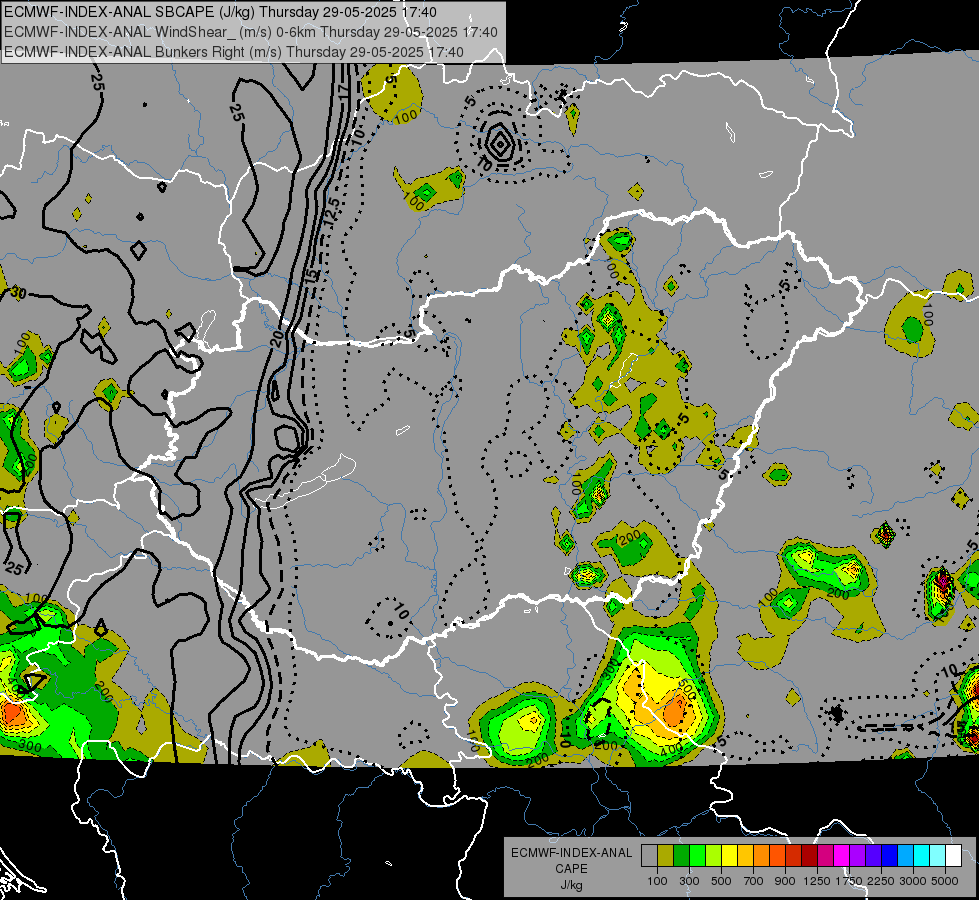Select the yellow-green lime legend swatch
Screen dimensions: 979x900
pyautogui.click(x=713, y=855)
